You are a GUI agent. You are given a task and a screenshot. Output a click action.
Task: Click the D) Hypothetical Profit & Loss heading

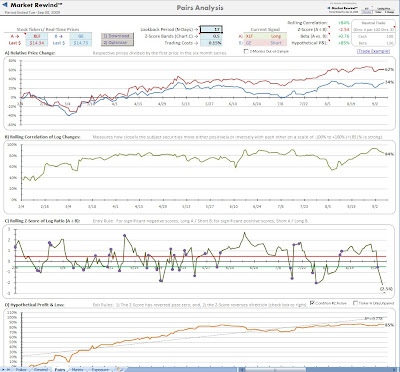(x=34, y=305)
